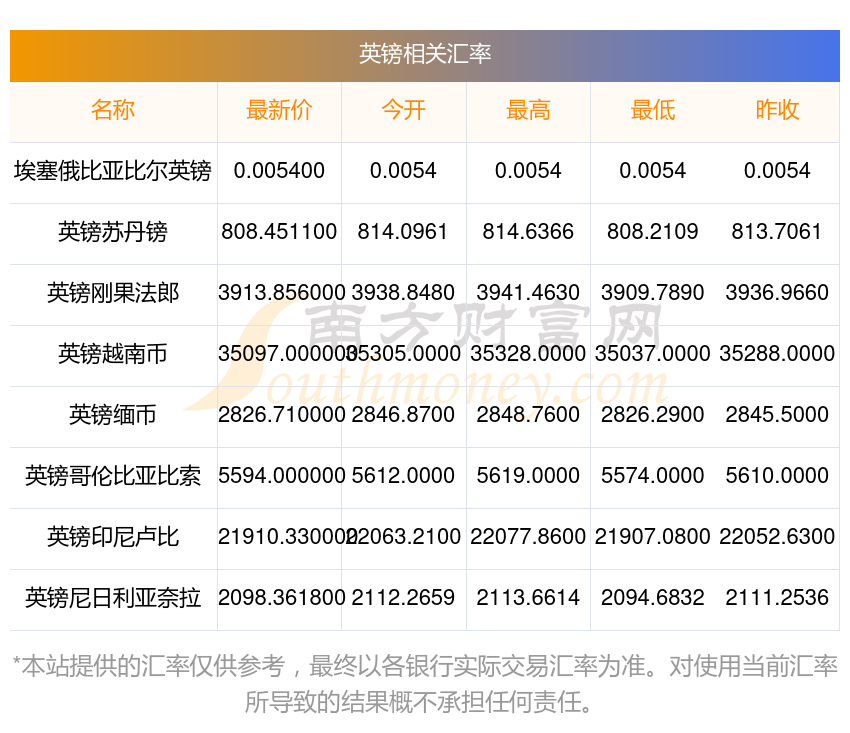Select low value 2826.2900
The image size is (850, 733).
[x=653, y=415]
